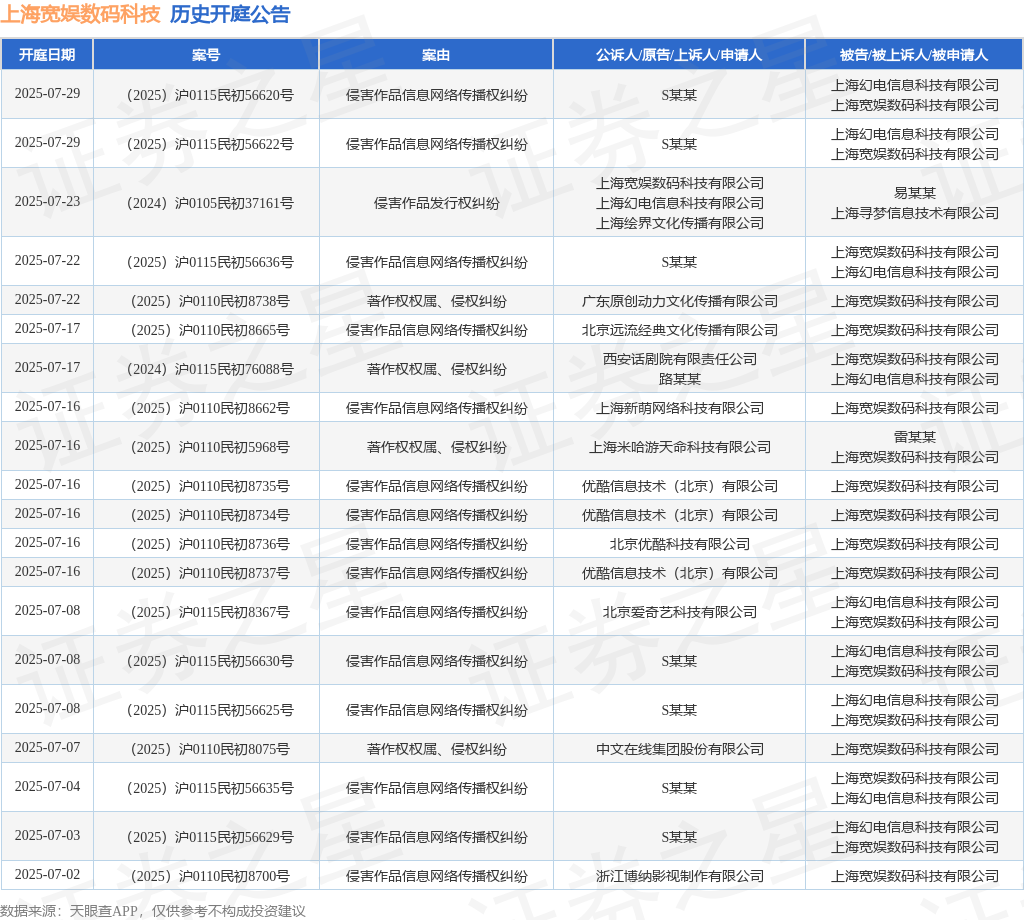
Task: Click the 数据来源 footer note
Action: pos(153,911)
